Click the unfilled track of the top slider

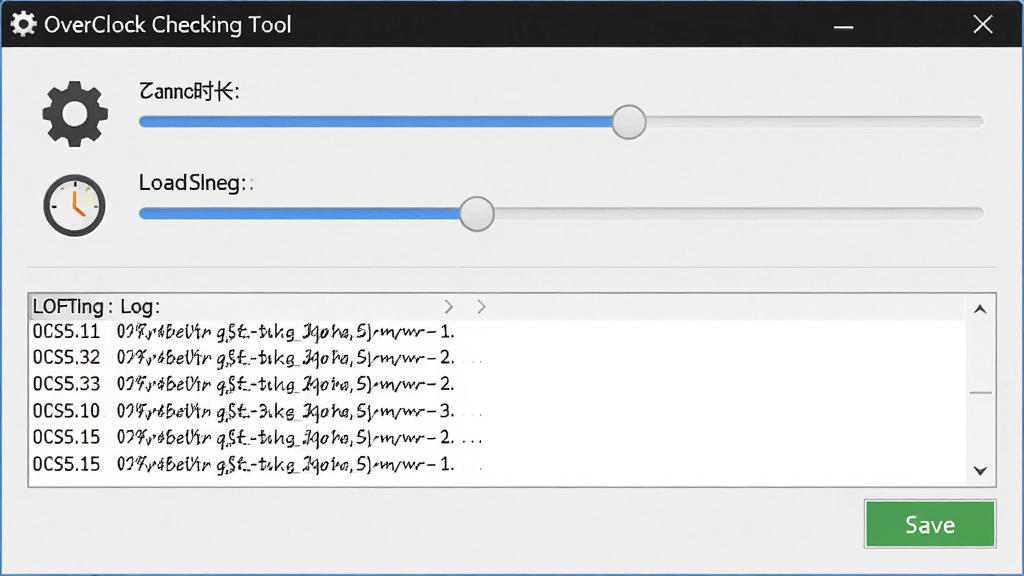[814, 121]
